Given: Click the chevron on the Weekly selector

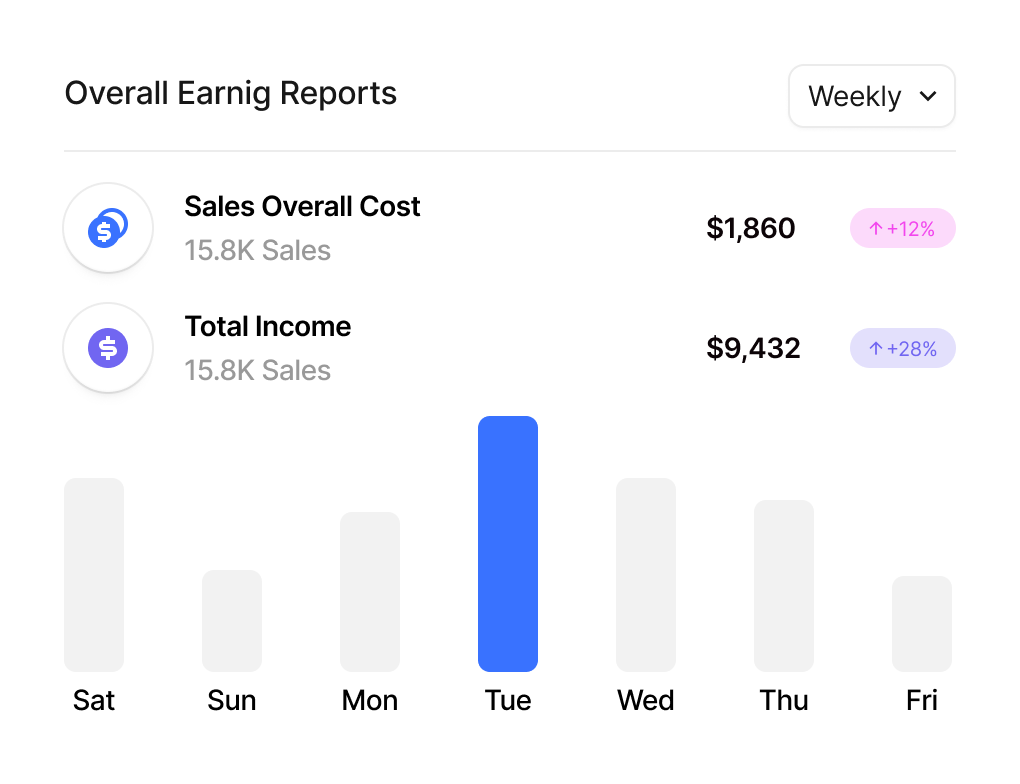Looking at the screenshot, I should tap(929, 96).
